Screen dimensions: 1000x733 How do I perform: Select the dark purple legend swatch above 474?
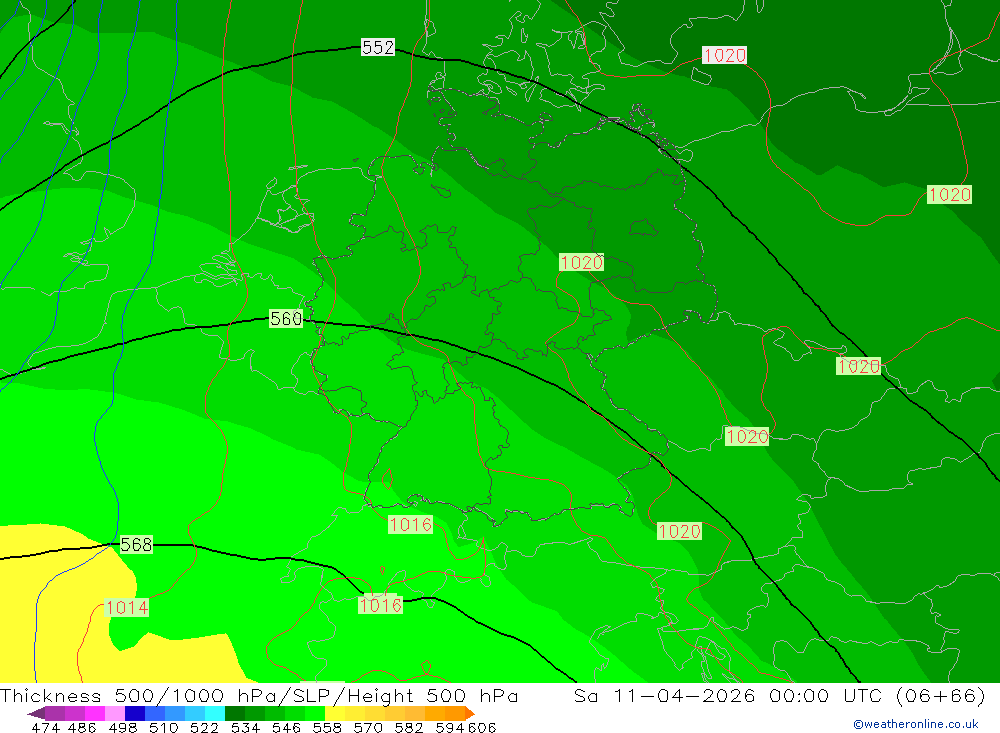(55, 713)
